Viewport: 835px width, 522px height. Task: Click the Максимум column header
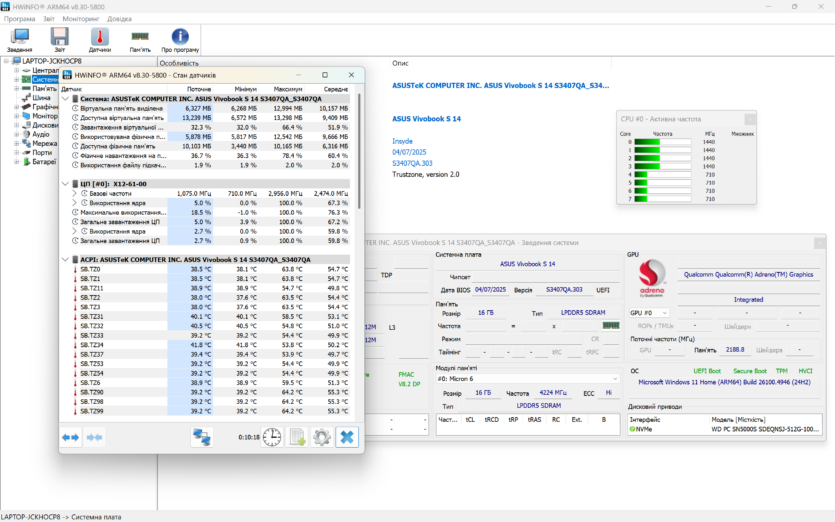(x=288, y=89)
